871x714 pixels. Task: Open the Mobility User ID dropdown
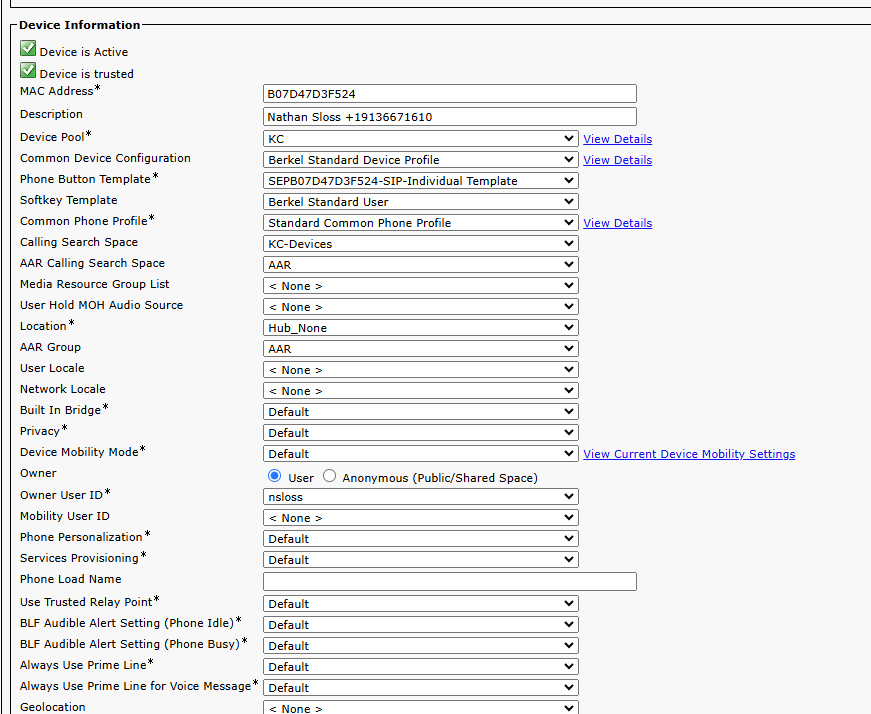(x=421, y=518)
